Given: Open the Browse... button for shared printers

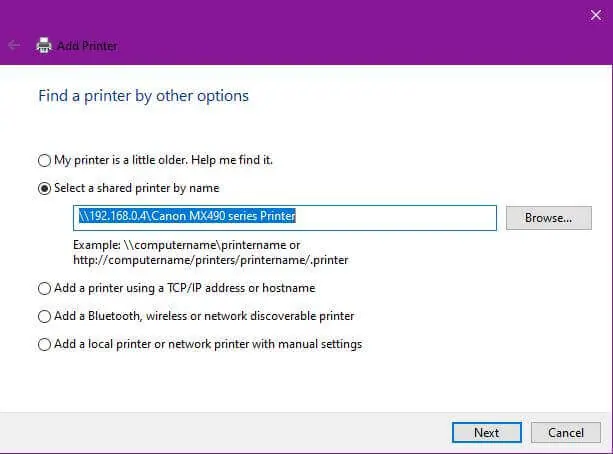Looking at the screenshot, I should click(x=548, y=218).
